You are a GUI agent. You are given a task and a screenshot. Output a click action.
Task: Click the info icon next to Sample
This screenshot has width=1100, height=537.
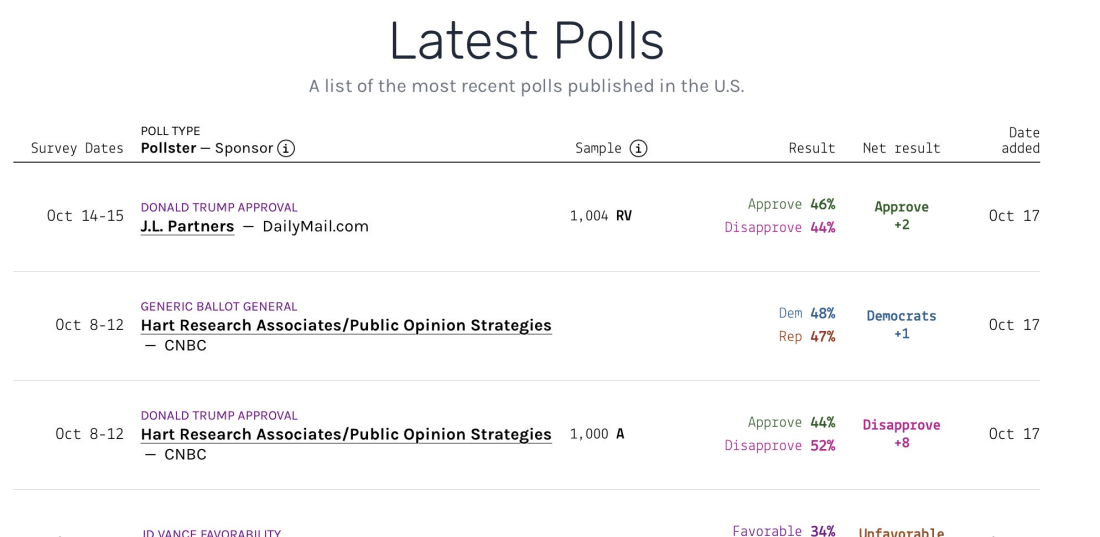tap(638, 148)
